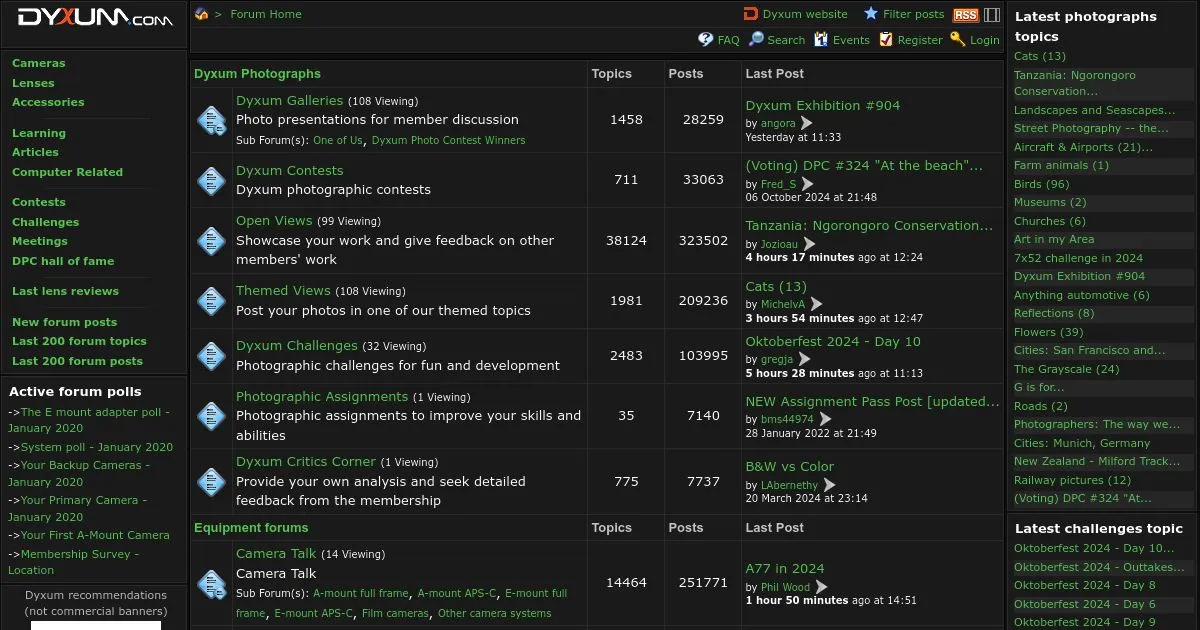1200x630 pixels.
Task: Click the Register clipboard icon
Action: pyautogui.click(x=886, y=39)
